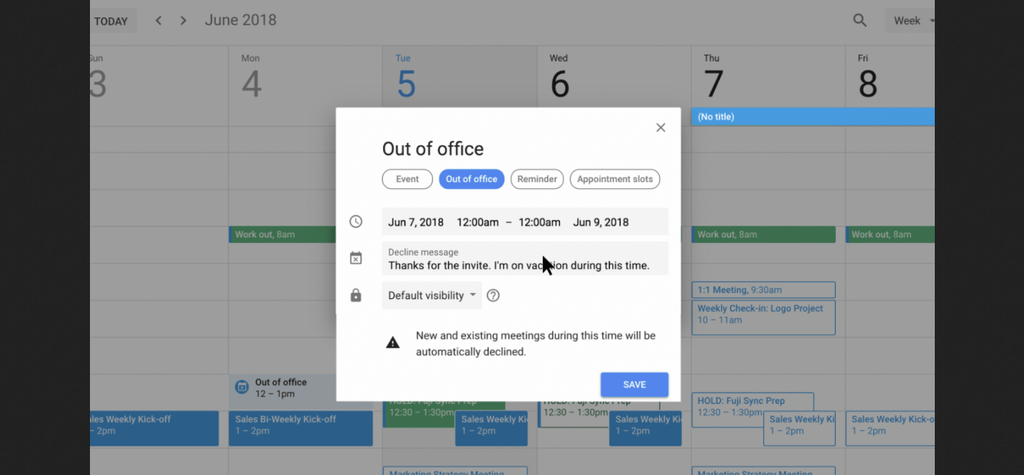Select the Out of office chip
1024x475 pixels.
pyautogui.click(x=471, y=180)
